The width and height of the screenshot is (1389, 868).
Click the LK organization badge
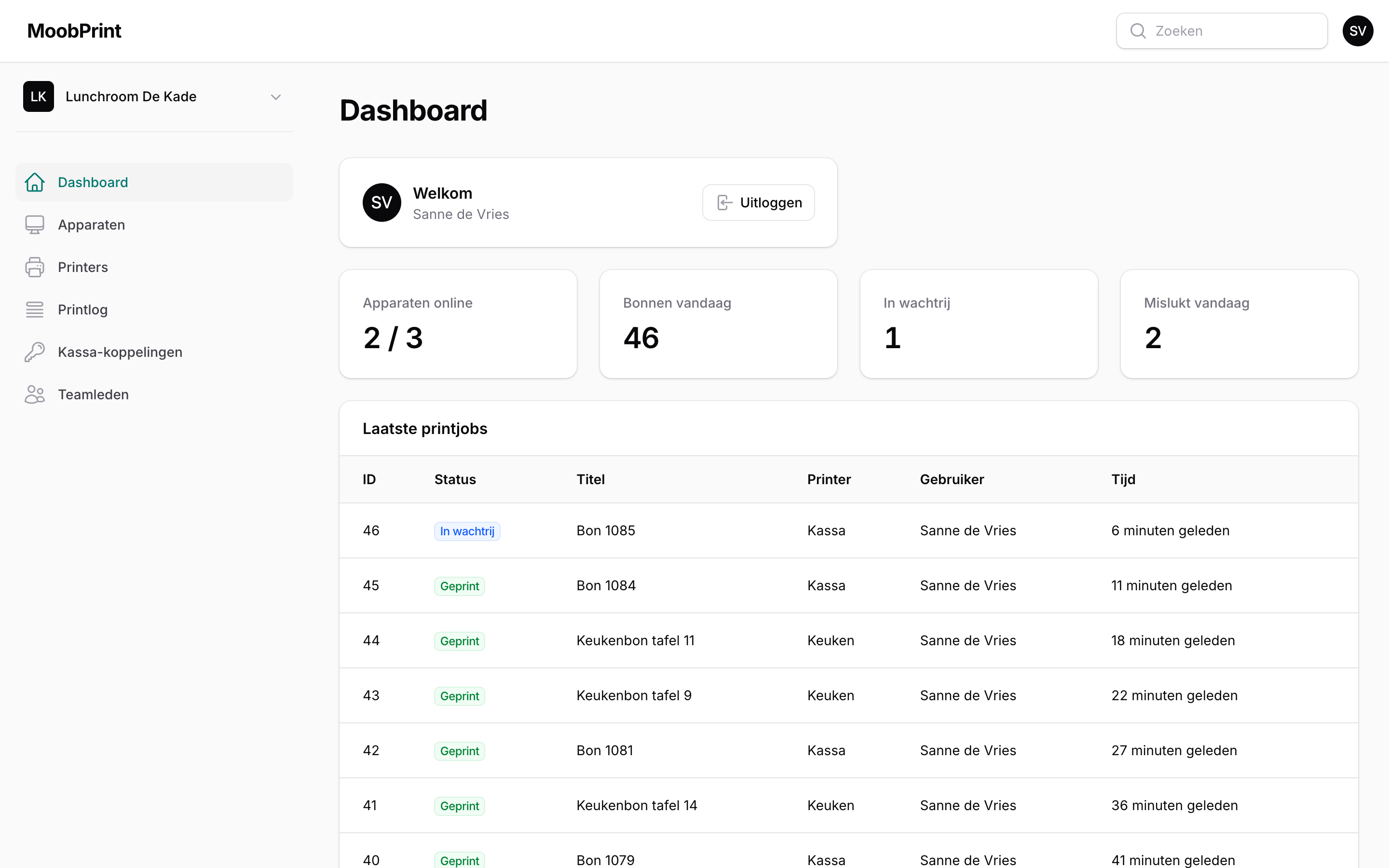coord(39,96)
